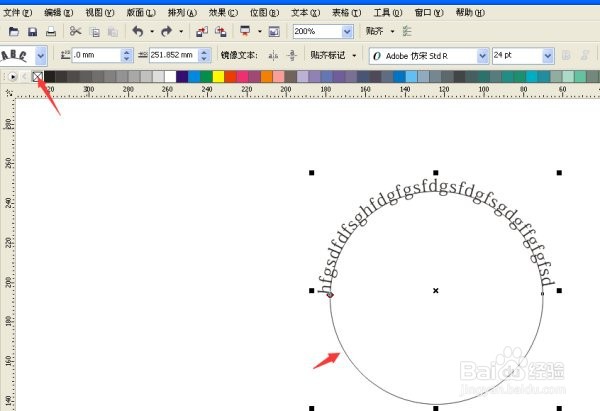The width and height of the screenshot is (600, 411).
Task: Click the Welcome screen icon
Action: [x=274, y=31]
